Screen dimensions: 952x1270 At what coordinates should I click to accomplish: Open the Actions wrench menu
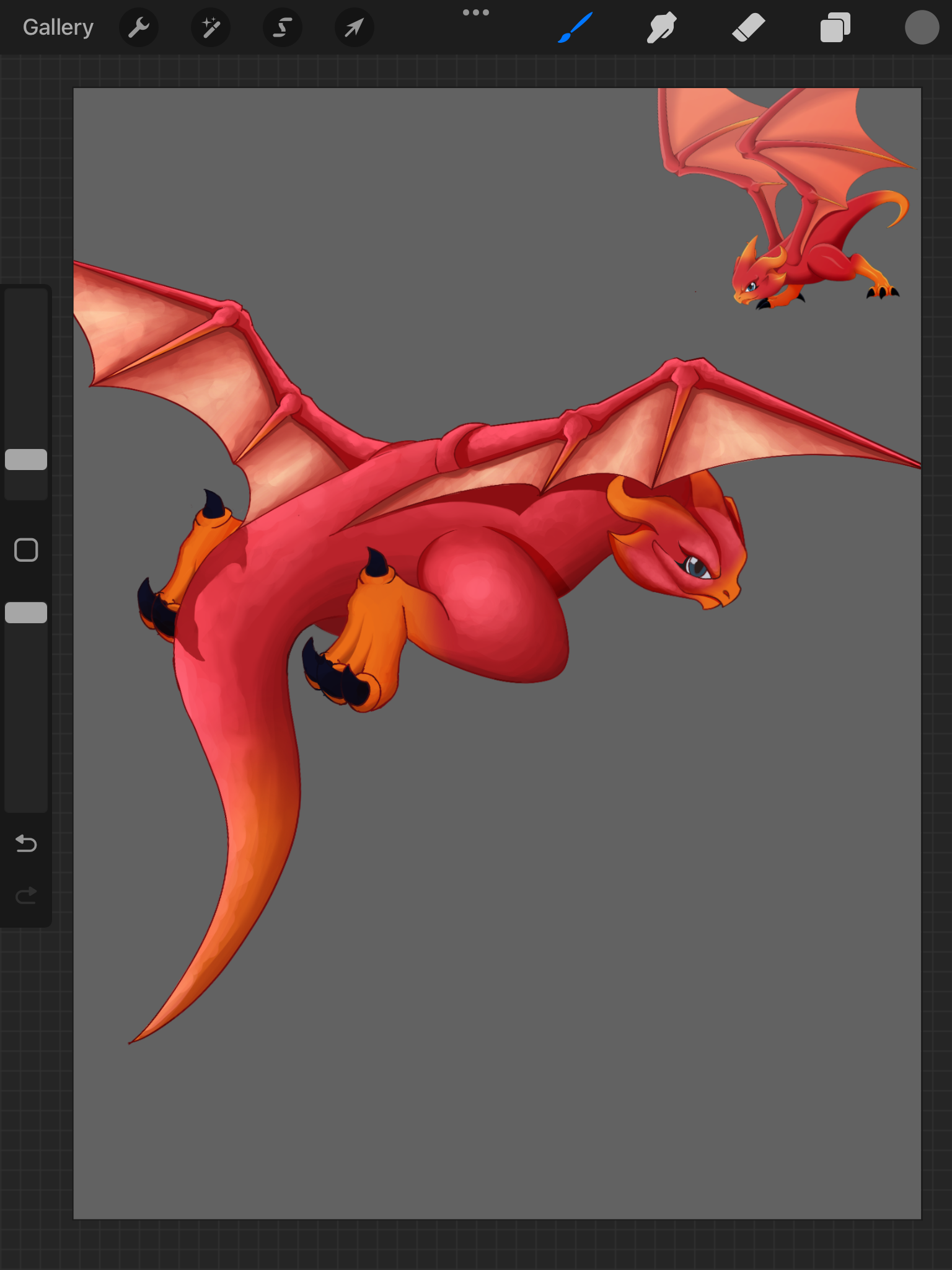139,27
